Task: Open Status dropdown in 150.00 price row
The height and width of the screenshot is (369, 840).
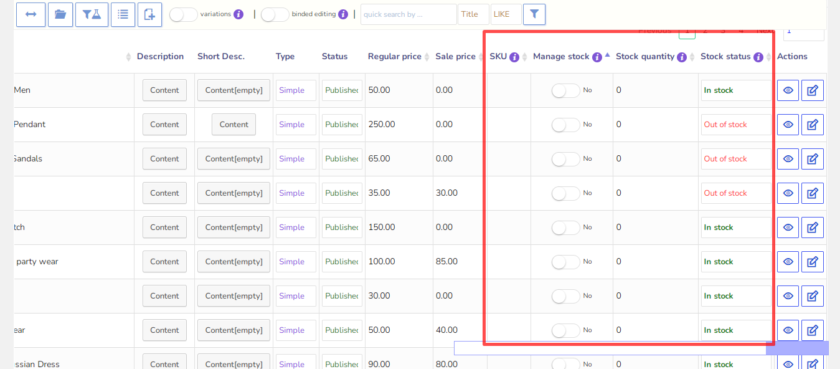Action: [x=342, y=228]
